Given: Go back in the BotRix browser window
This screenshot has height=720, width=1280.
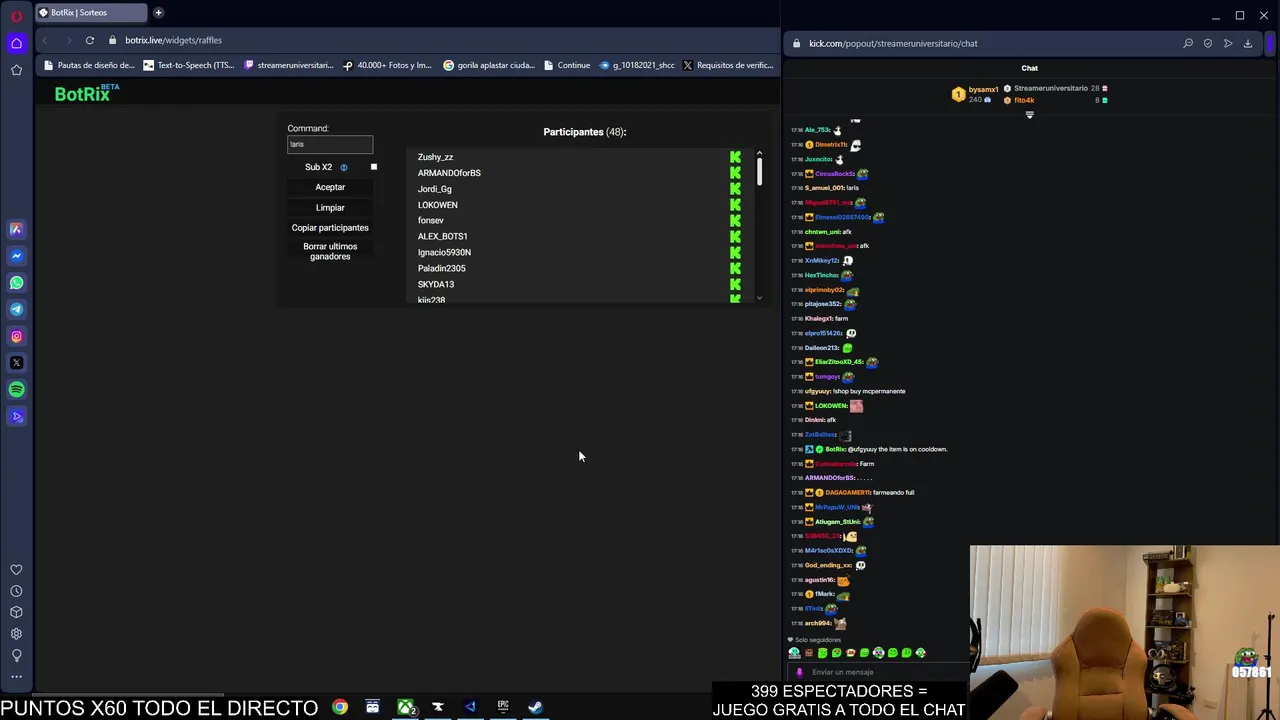Looking at the screenshot, I should 44,40.
